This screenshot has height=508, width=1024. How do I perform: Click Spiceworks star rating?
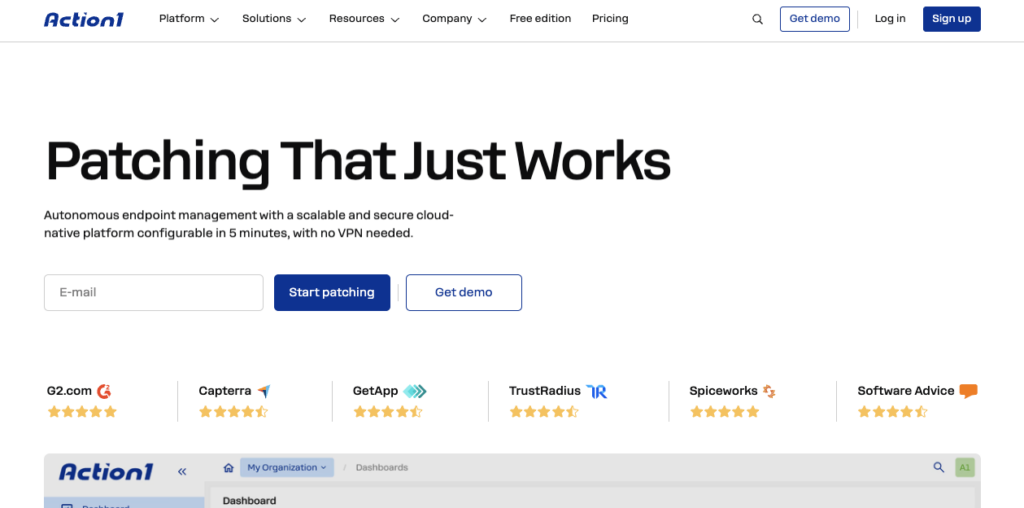725,412
